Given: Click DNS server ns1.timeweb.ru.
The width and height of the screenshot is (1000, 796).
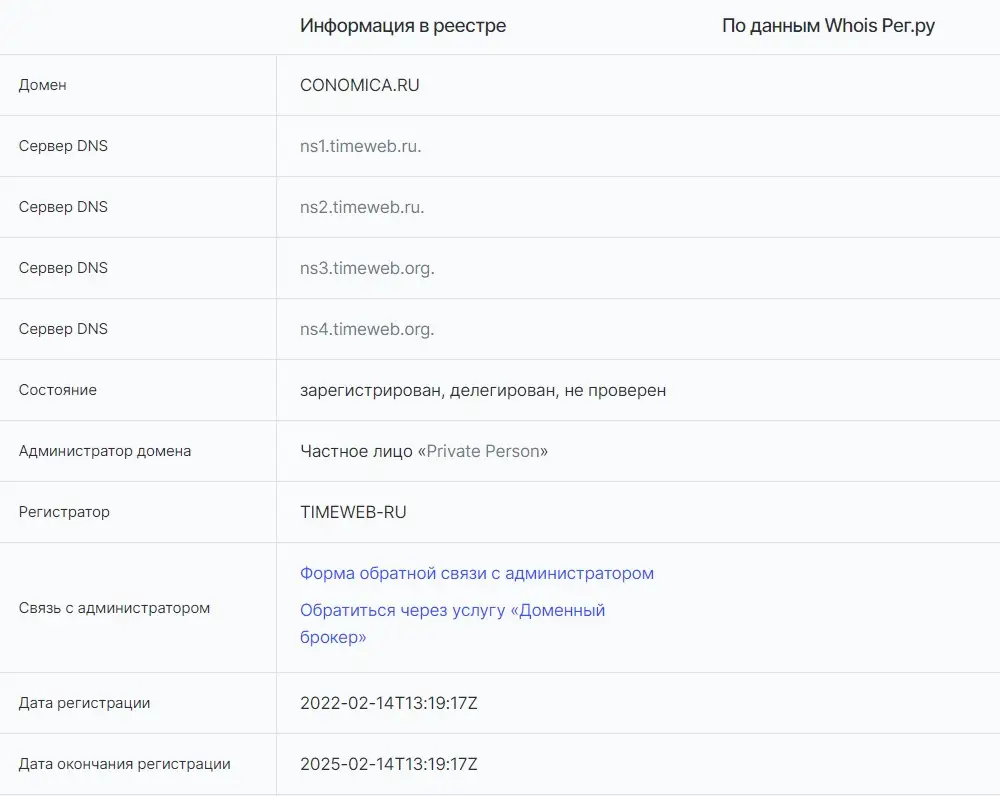Looking at the screenshot, I should [360, 146].
